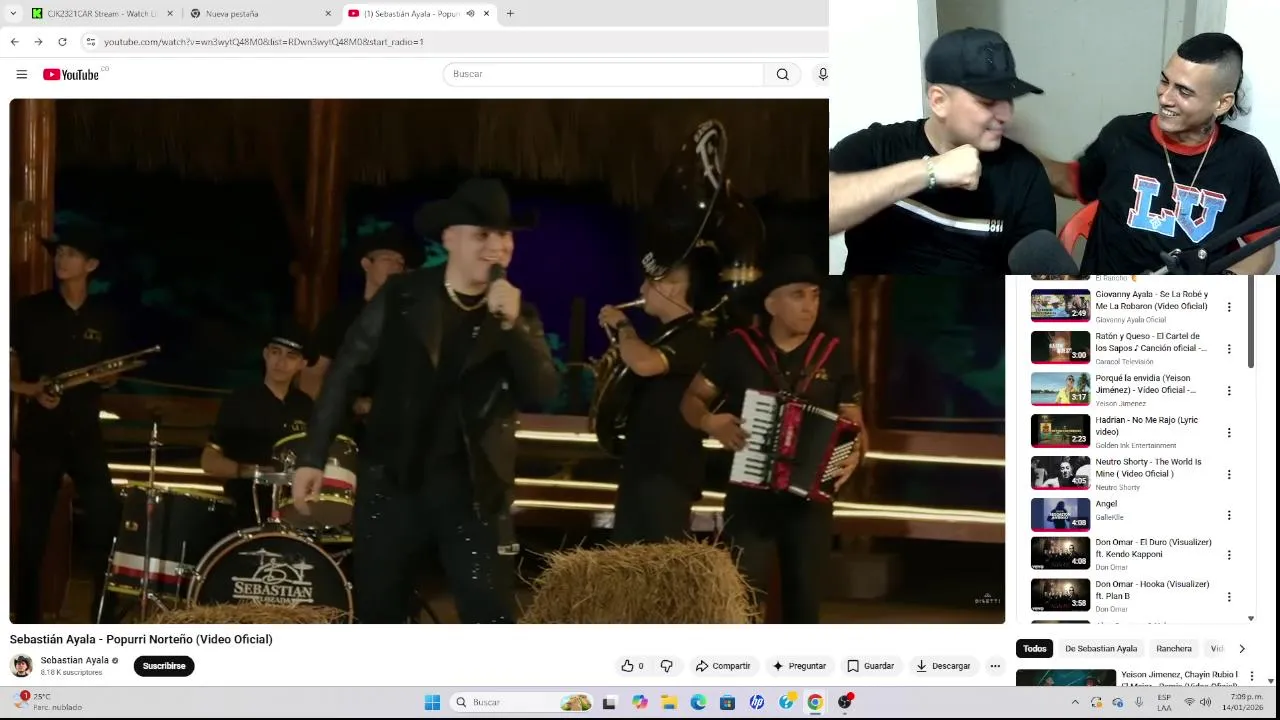Go forward using browser forward arrow
1280x720 pixels.
[x=38, y=42]
